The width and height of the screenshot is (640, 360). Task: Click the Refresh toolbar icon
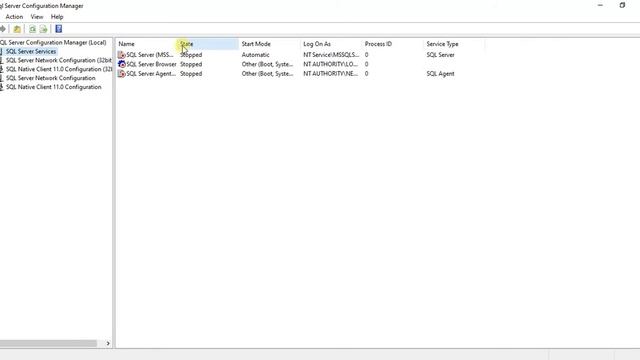[x=32, y=29]
